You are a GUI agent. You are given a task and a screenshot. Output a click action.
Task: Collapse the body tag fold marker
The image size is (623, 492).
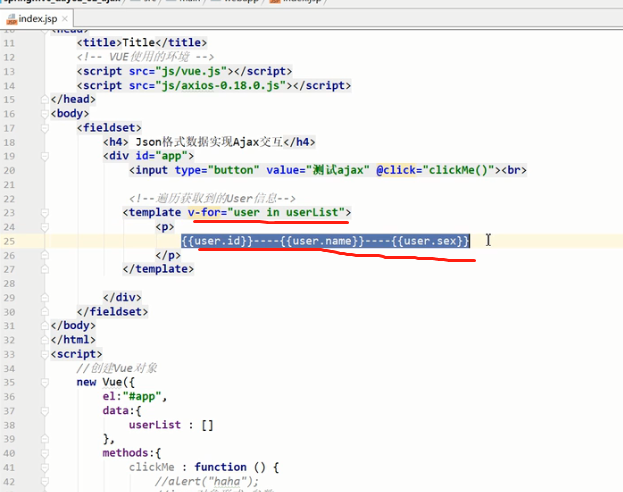pyautogui.click(x=45, y=114)
